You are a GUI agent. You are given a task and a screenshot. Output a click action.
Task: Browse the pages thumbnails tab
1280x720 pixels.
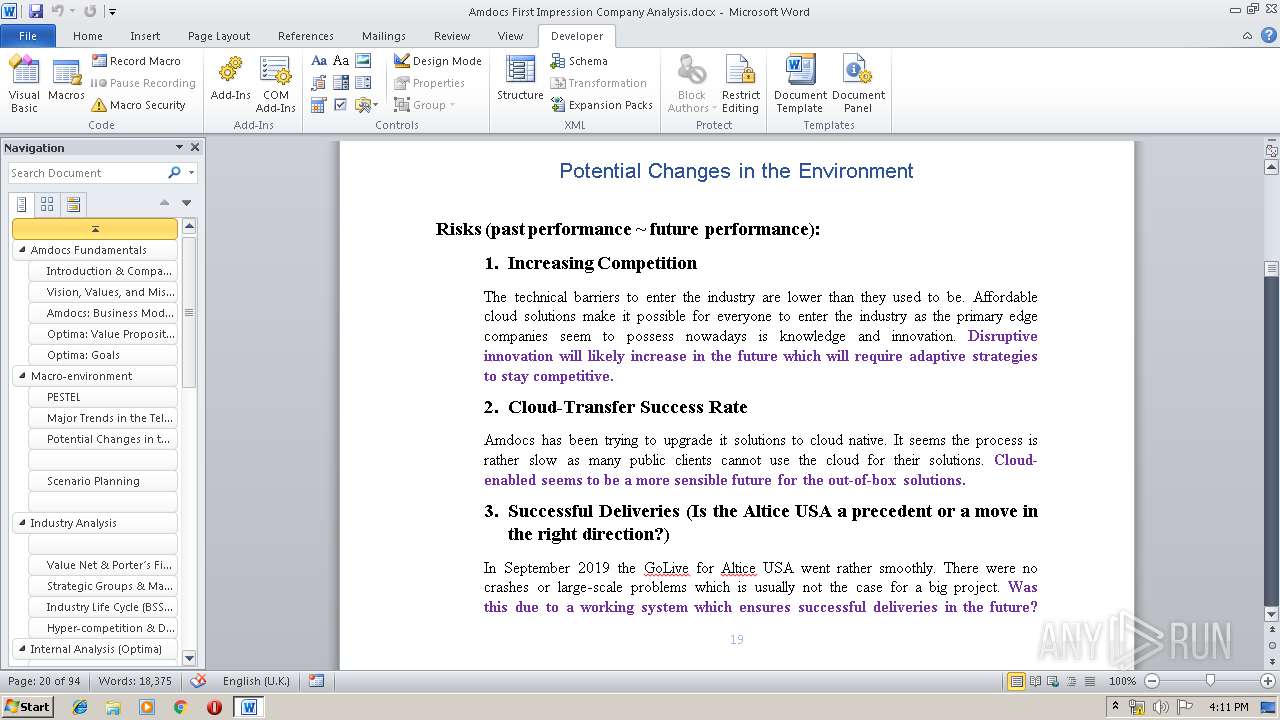tap(47, 204)
